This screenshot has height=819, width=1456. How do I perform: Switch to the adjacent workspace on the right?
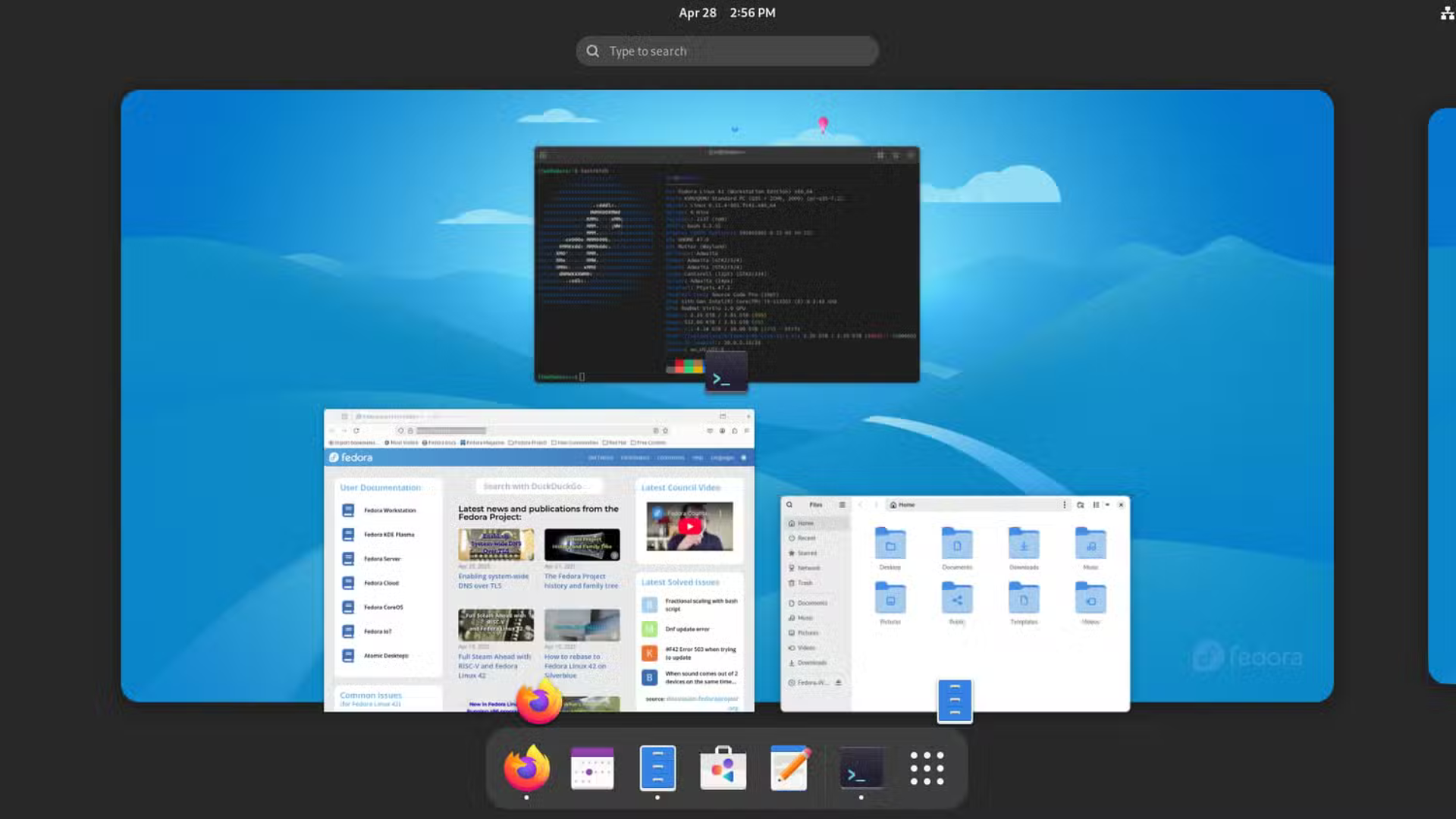tap(1442, 394)
